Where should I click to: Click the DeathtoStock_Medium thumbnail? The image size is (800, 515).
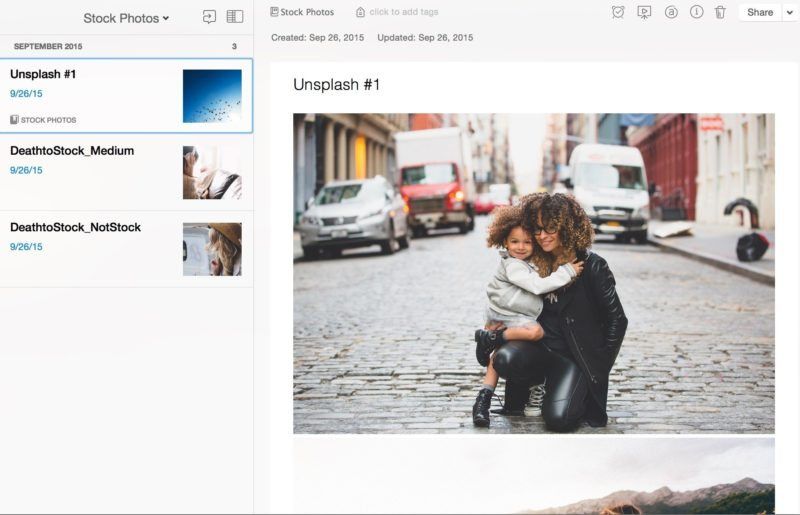tap(212, 173)
